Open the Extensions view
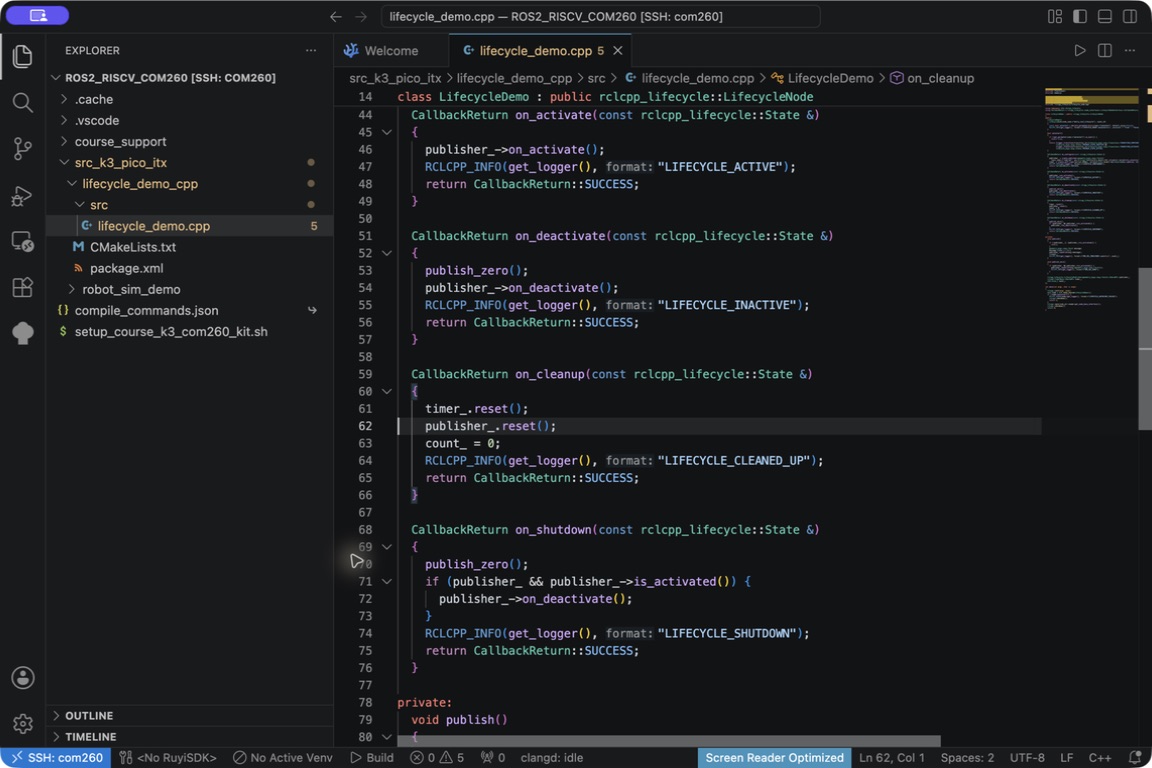This screenshot has height=768, width=1152. [x=23, y=287]
